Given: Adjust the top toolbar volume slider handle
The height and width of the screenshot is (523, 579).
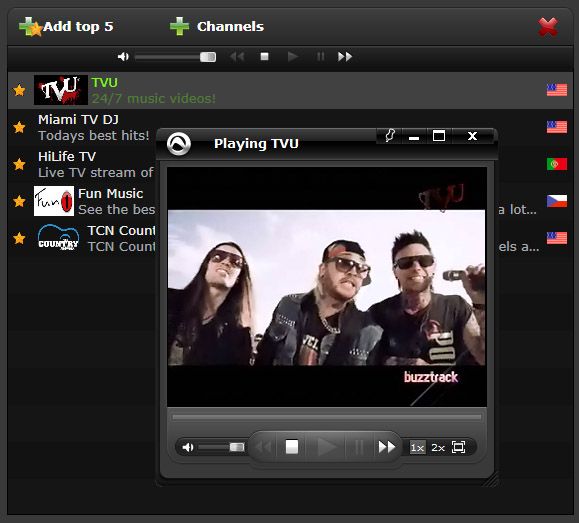Looking at the screenshot, I should coord(208,57).
